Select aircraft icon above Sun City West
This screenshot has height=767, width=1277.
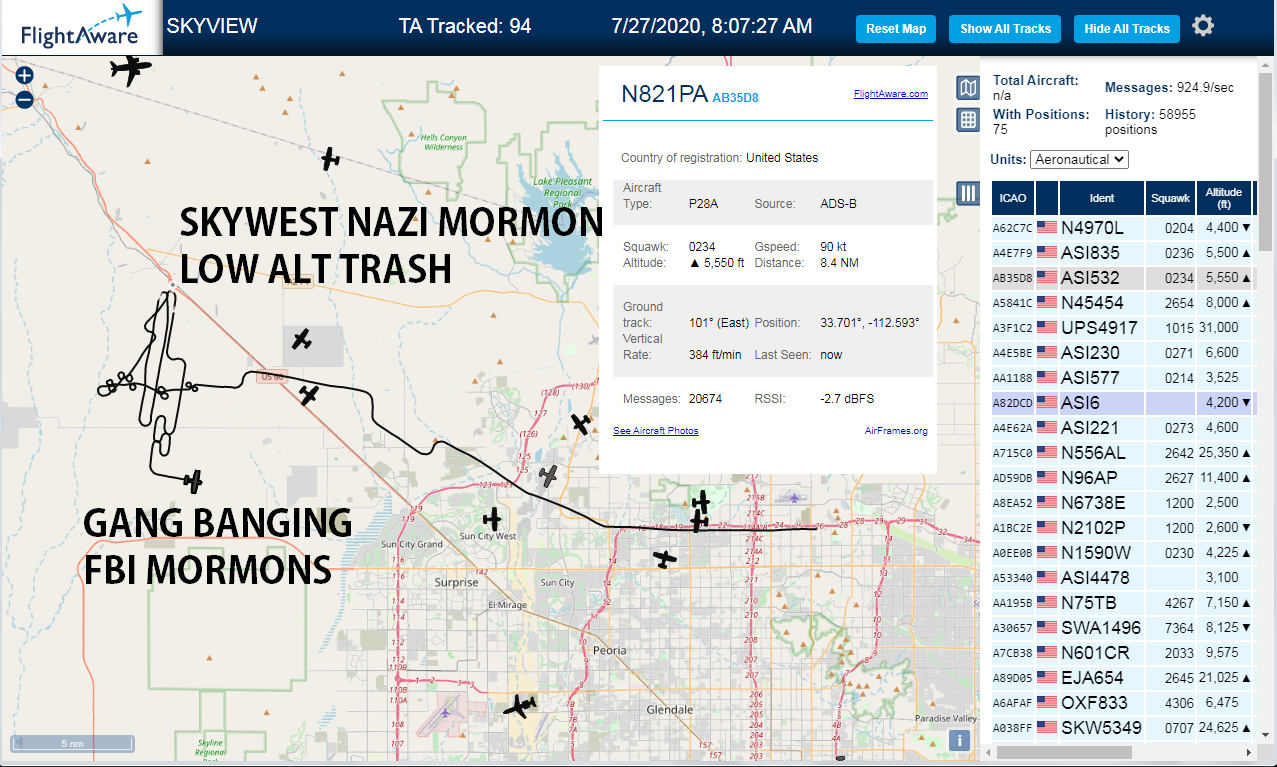[x=491, y=519]
